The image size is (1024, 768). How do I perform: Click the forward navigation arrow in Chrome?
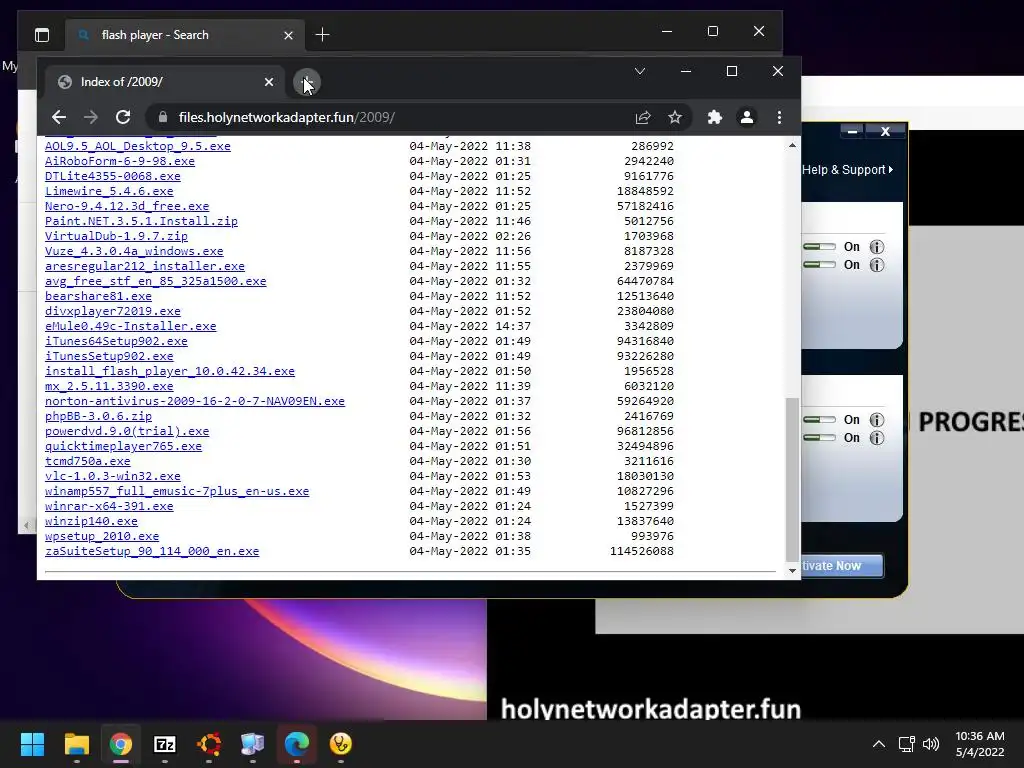coord(91,118)
